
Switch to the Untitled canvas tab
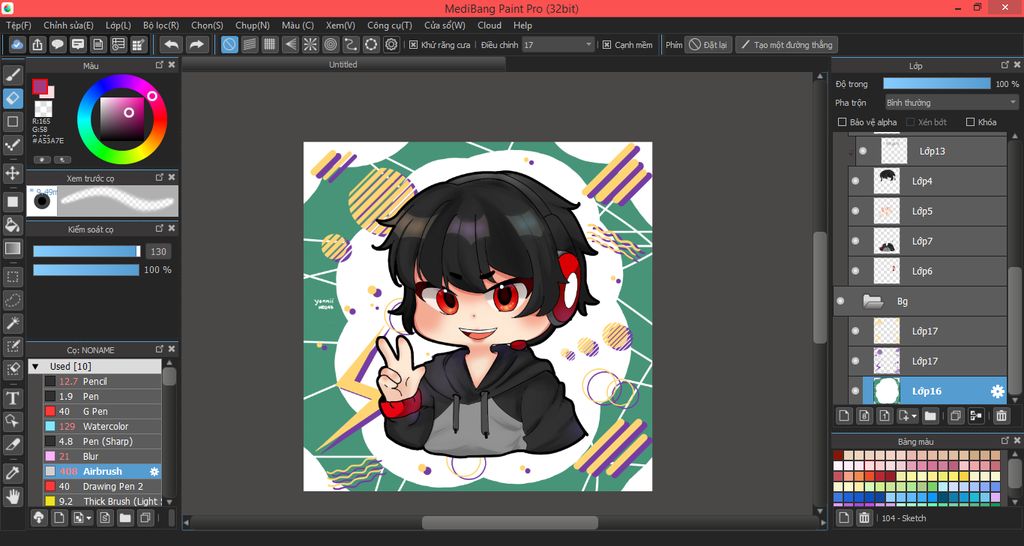(x=344, y=65)
